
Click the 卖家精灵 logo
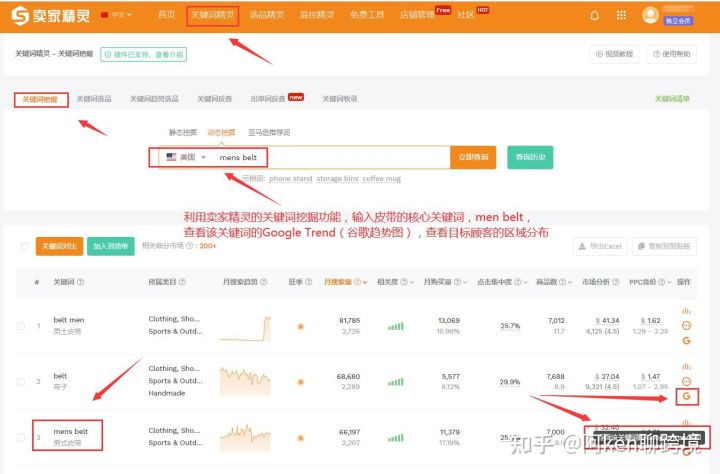point(51,15)
